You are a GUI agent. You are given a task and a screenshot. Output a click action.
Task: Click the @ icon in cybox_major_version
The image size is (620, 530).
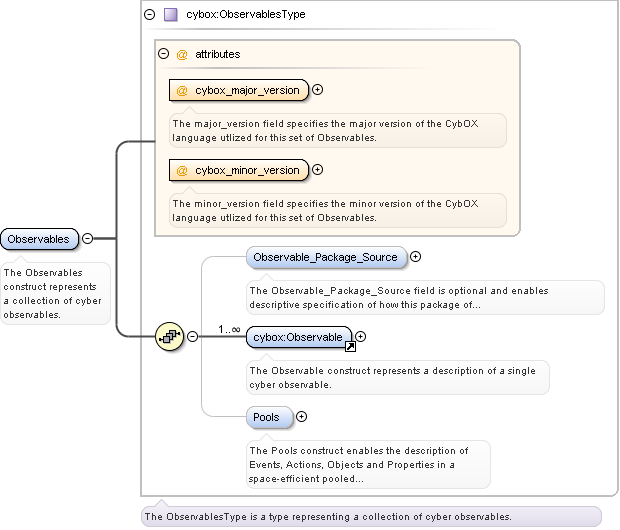click(182, 90)
